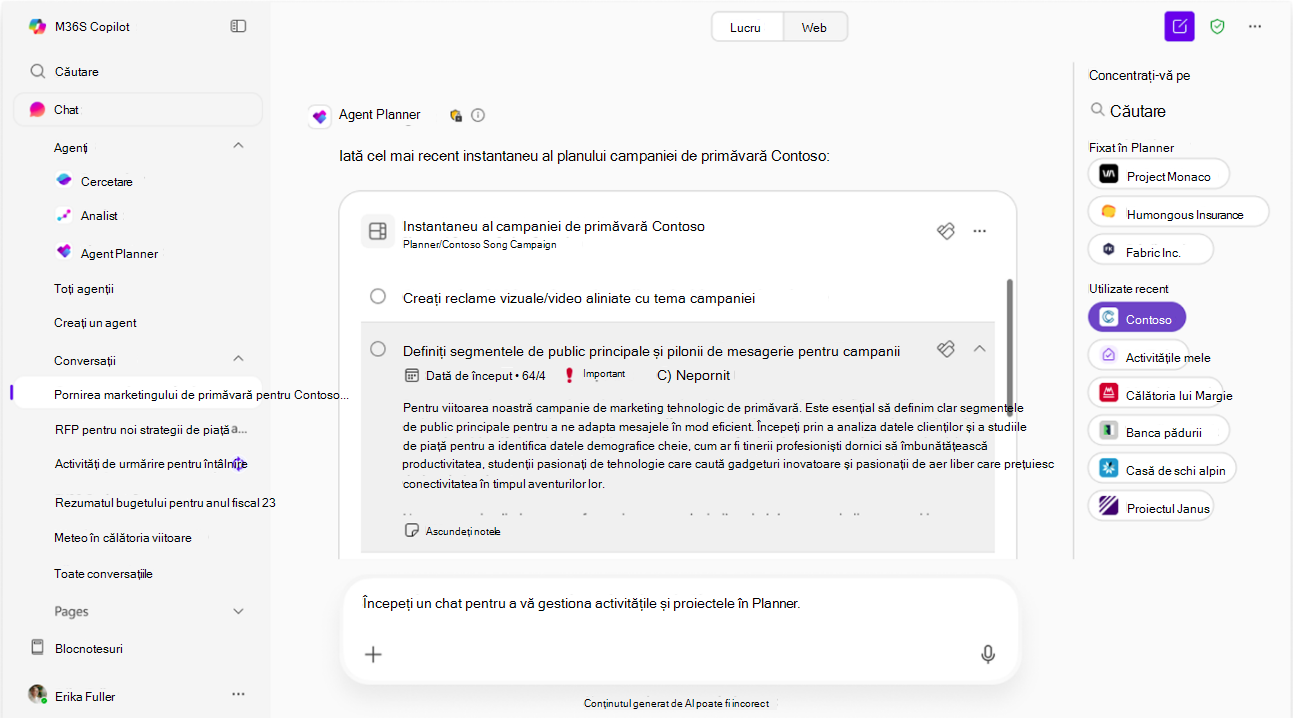
Task: Expand the Pages section chevron
Action: [238, 611]
